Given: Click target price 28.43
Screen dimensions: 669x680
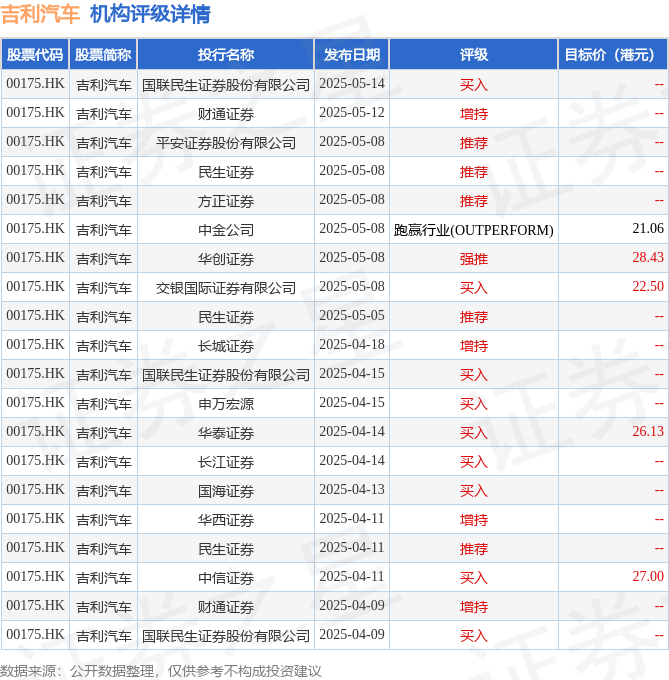Looking at the screenshot, I should [x=648, y=258].
